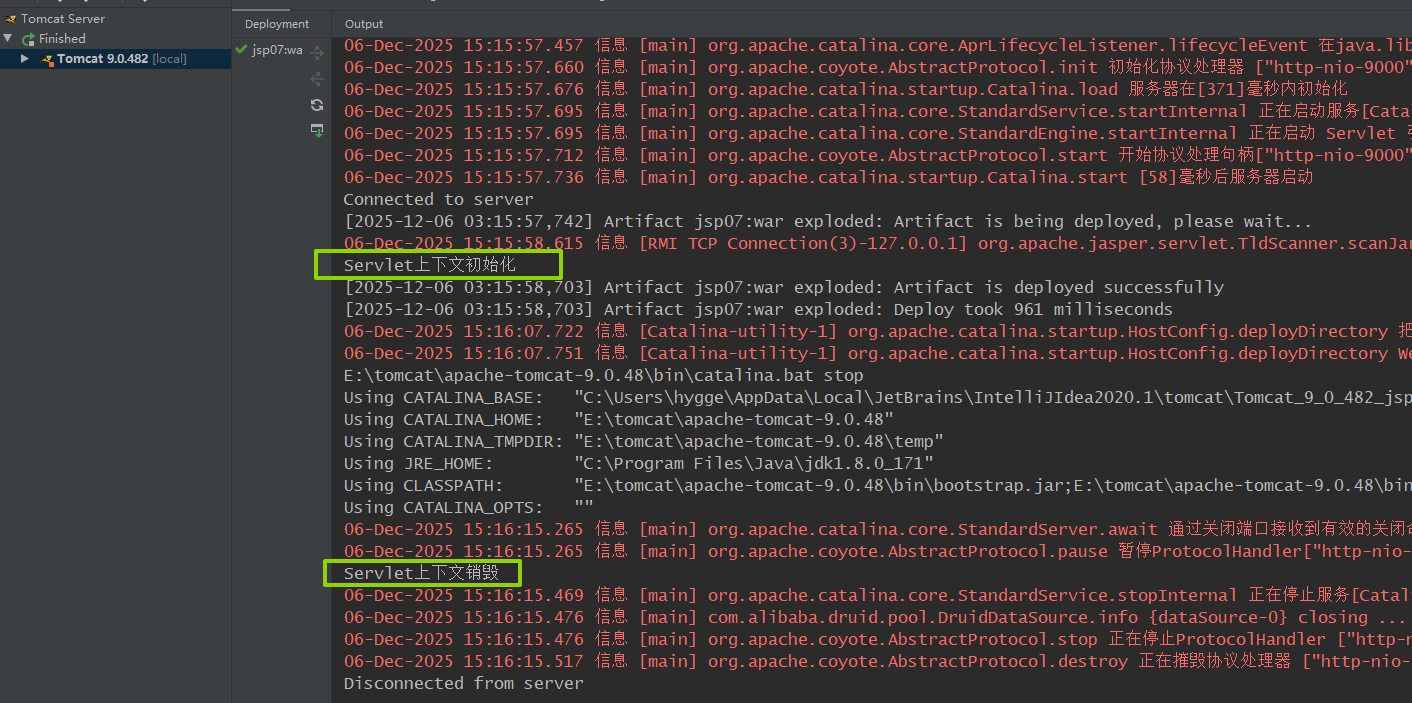Click the icon with green down arrow
The height and width of the screenshot is (703, 1412).
point(317,131)
